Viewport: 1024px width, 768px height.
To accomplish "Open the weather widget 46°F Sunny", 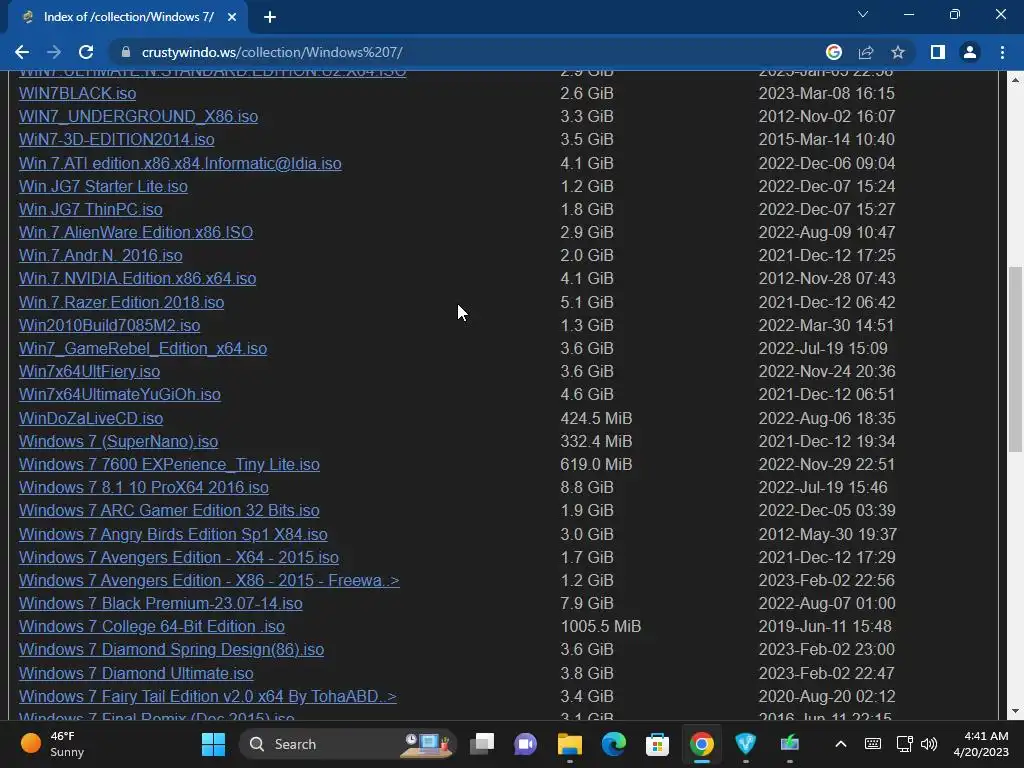I will pyautogui.click(x=54, y=744).
